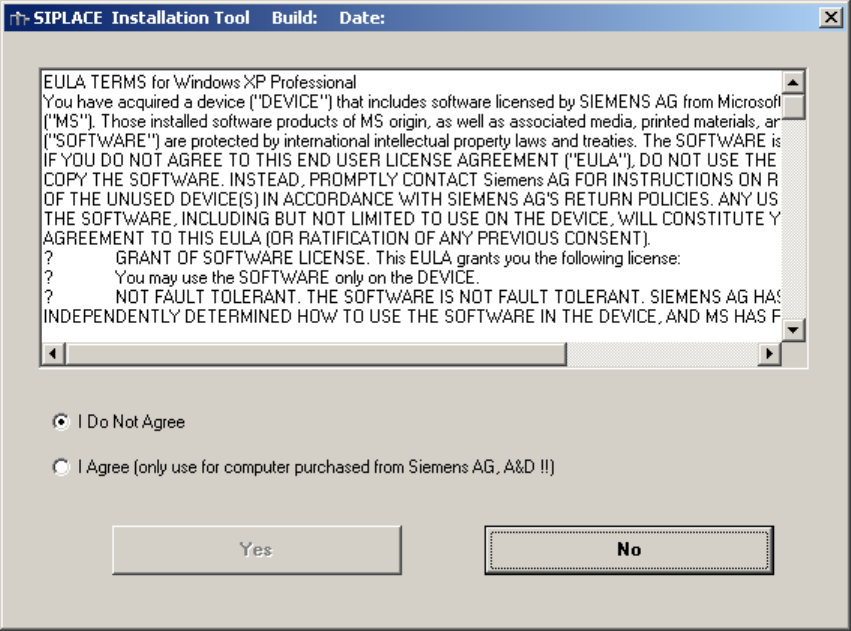Click the disabled Yes button
The height and width of the screenshot is (631, 851).
(257, 550)
